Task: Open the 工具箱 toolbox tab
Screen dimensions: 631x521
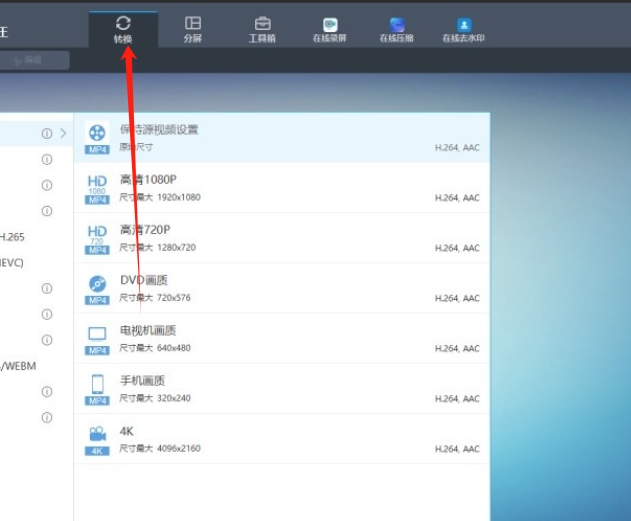Action: point(262,29)
